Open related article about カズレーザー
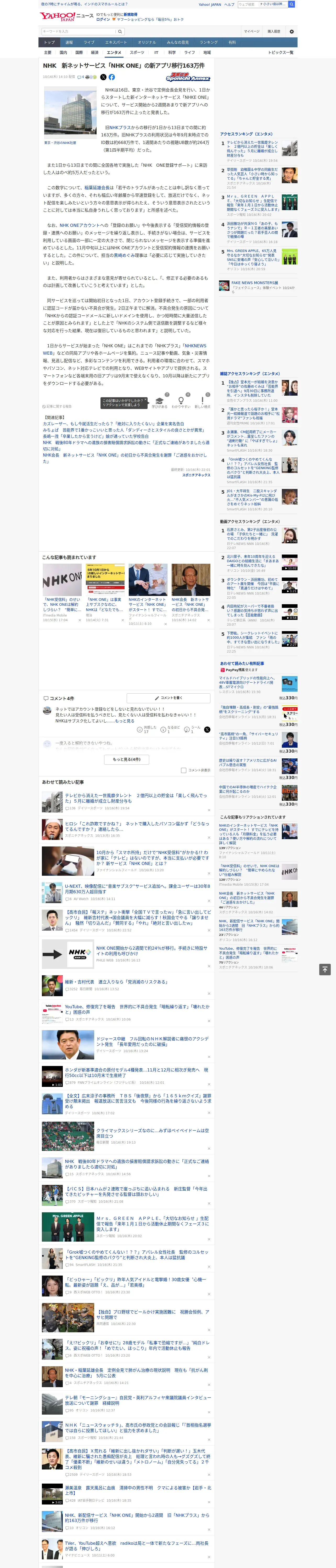Viewport: 336px width, 1568px height. click(x=113, y=424)
